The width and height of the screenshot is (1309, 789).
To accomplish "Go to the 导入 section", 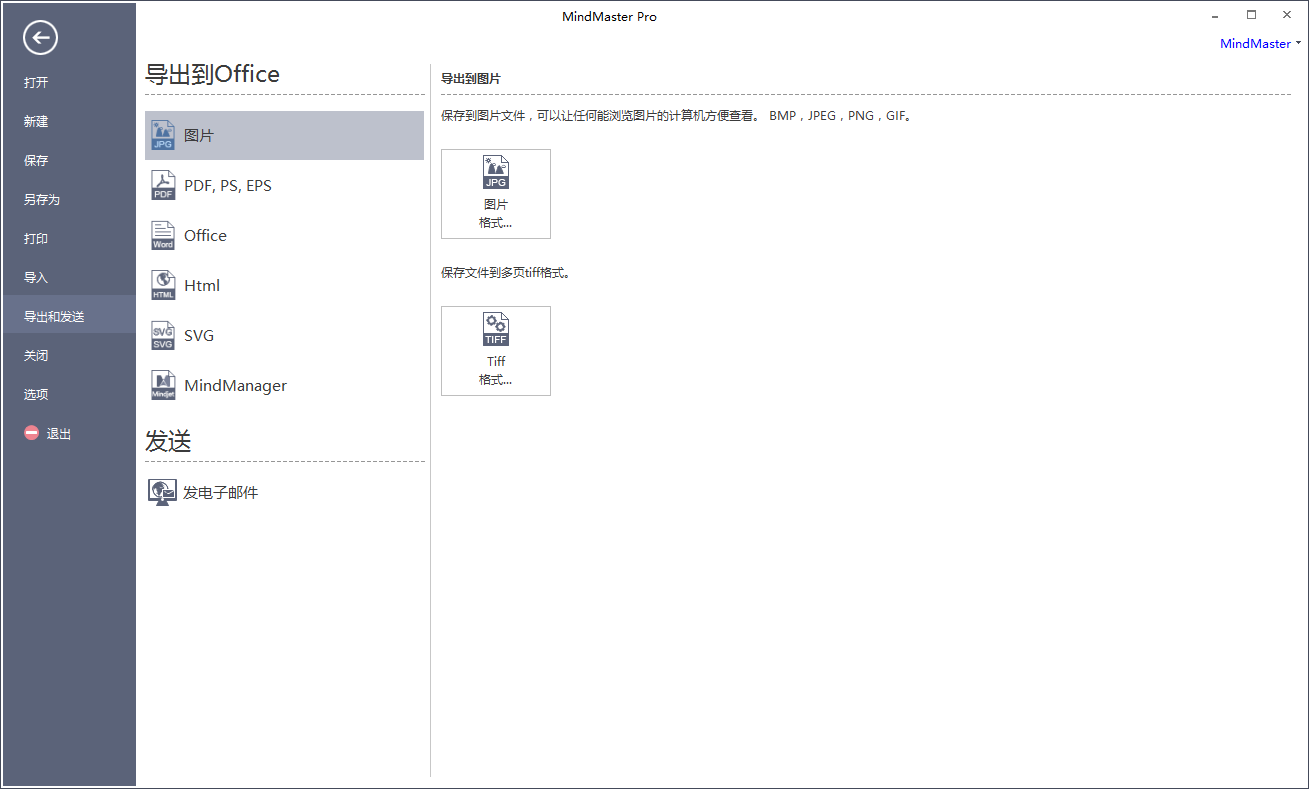I will coord(36,277).
